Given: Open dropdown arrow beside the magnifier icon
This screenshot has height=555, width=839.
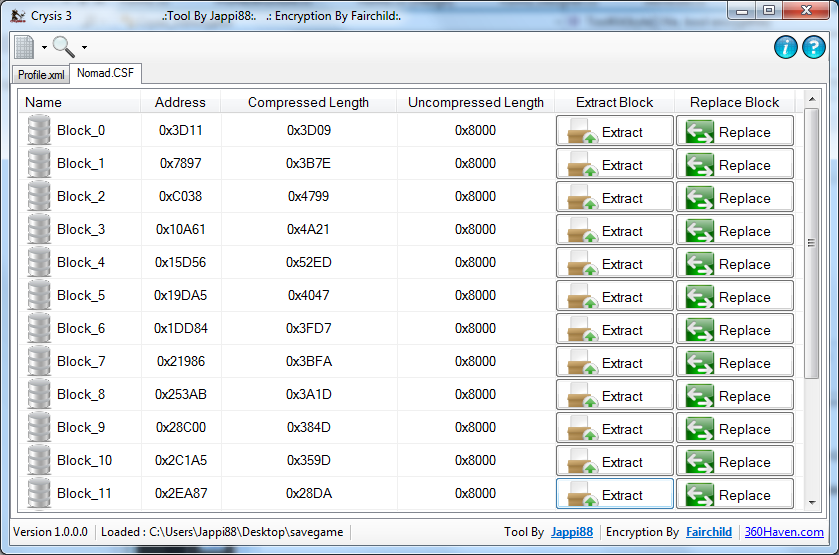Looking at the screenshot, I should point(84,48).
